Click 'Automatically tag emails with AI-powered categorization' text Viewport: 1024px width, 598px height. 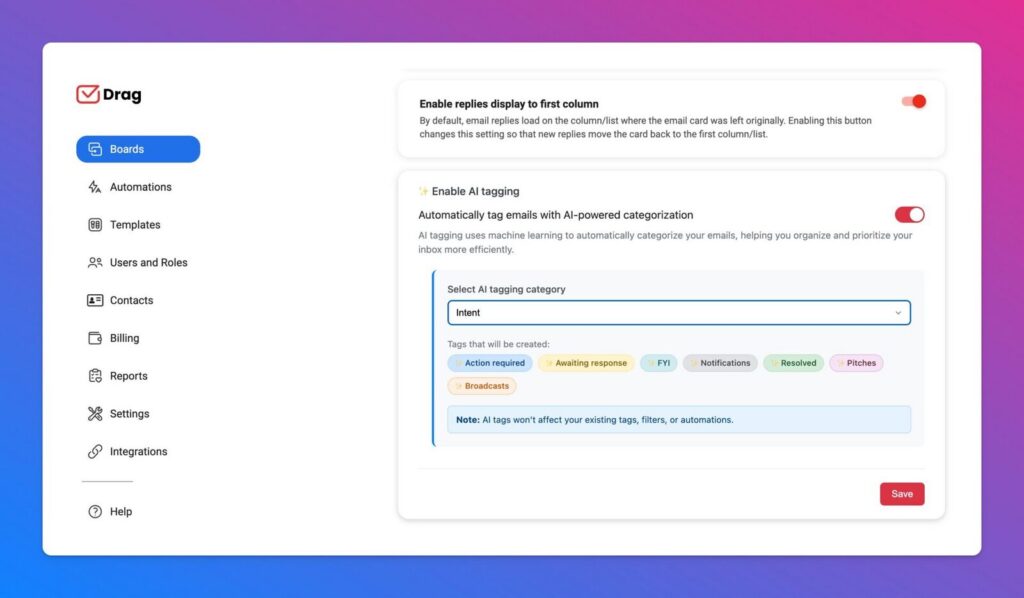coord(556,215)
